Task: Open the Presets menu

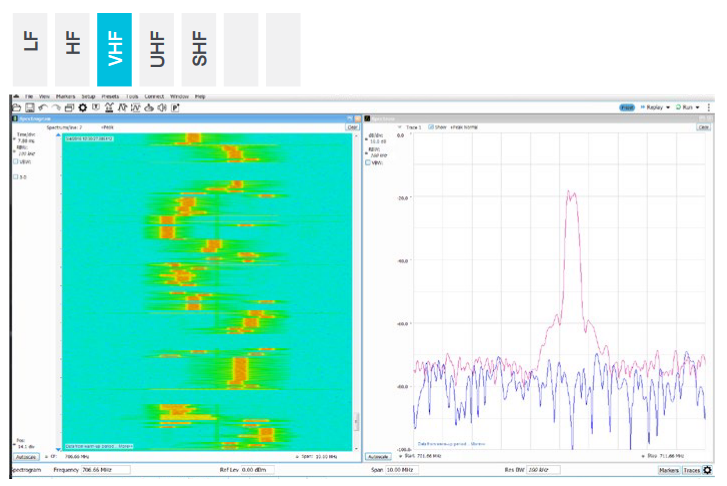Action: pyautogui.click(x=109, y=96)
